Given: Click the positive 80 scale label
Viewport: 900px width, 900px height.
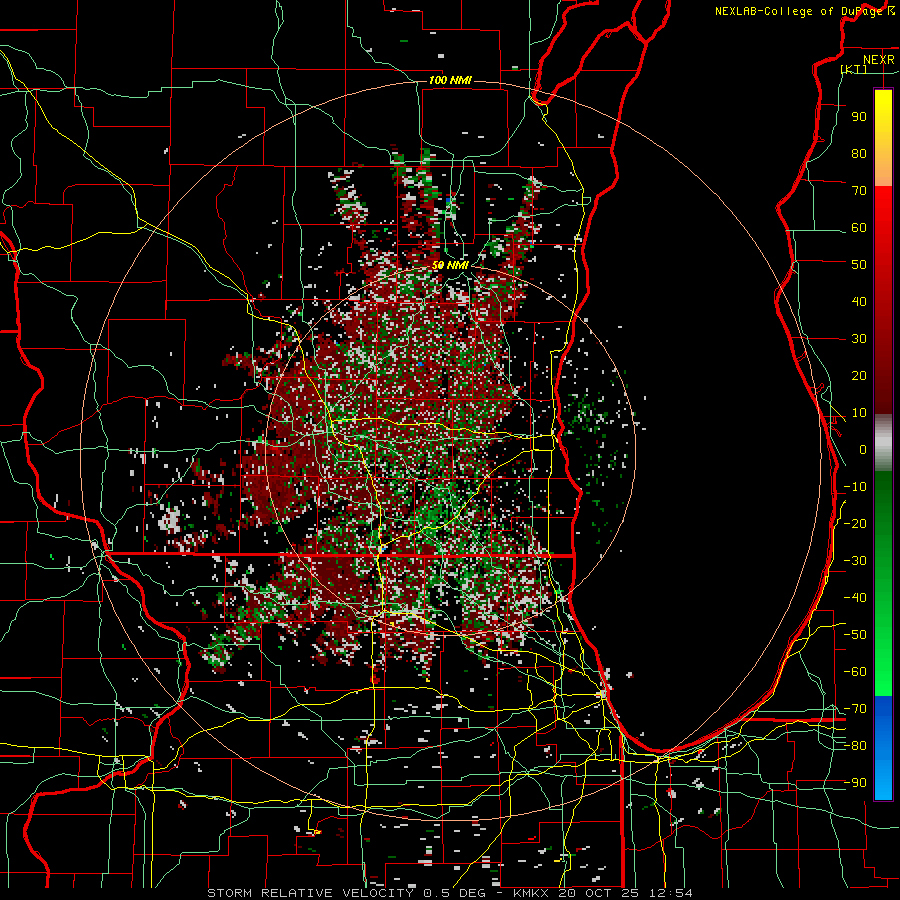Looking at the screenshot, I should pyautogui.click(x=859, y=154).
